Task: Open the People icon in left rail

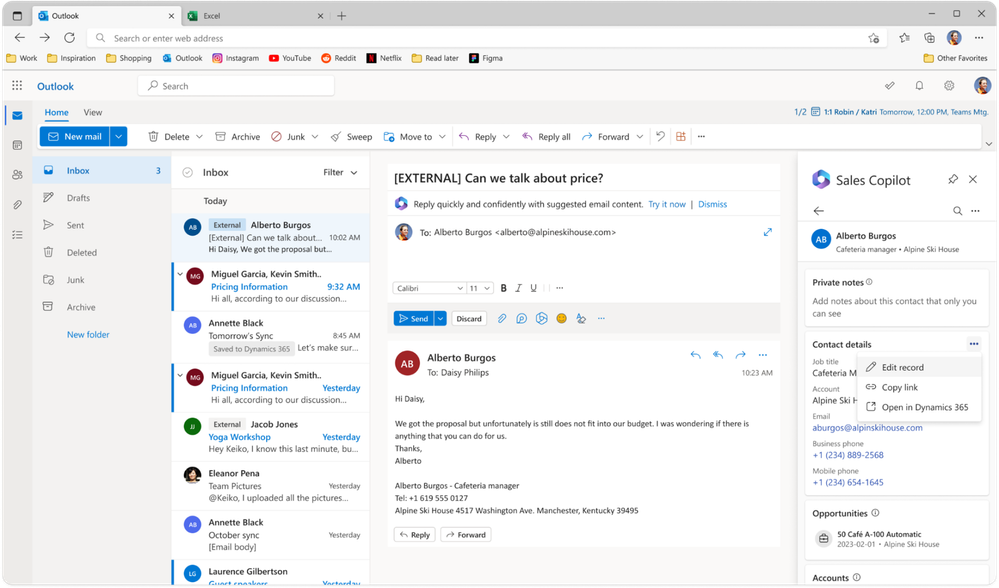Action: [17, 175]
